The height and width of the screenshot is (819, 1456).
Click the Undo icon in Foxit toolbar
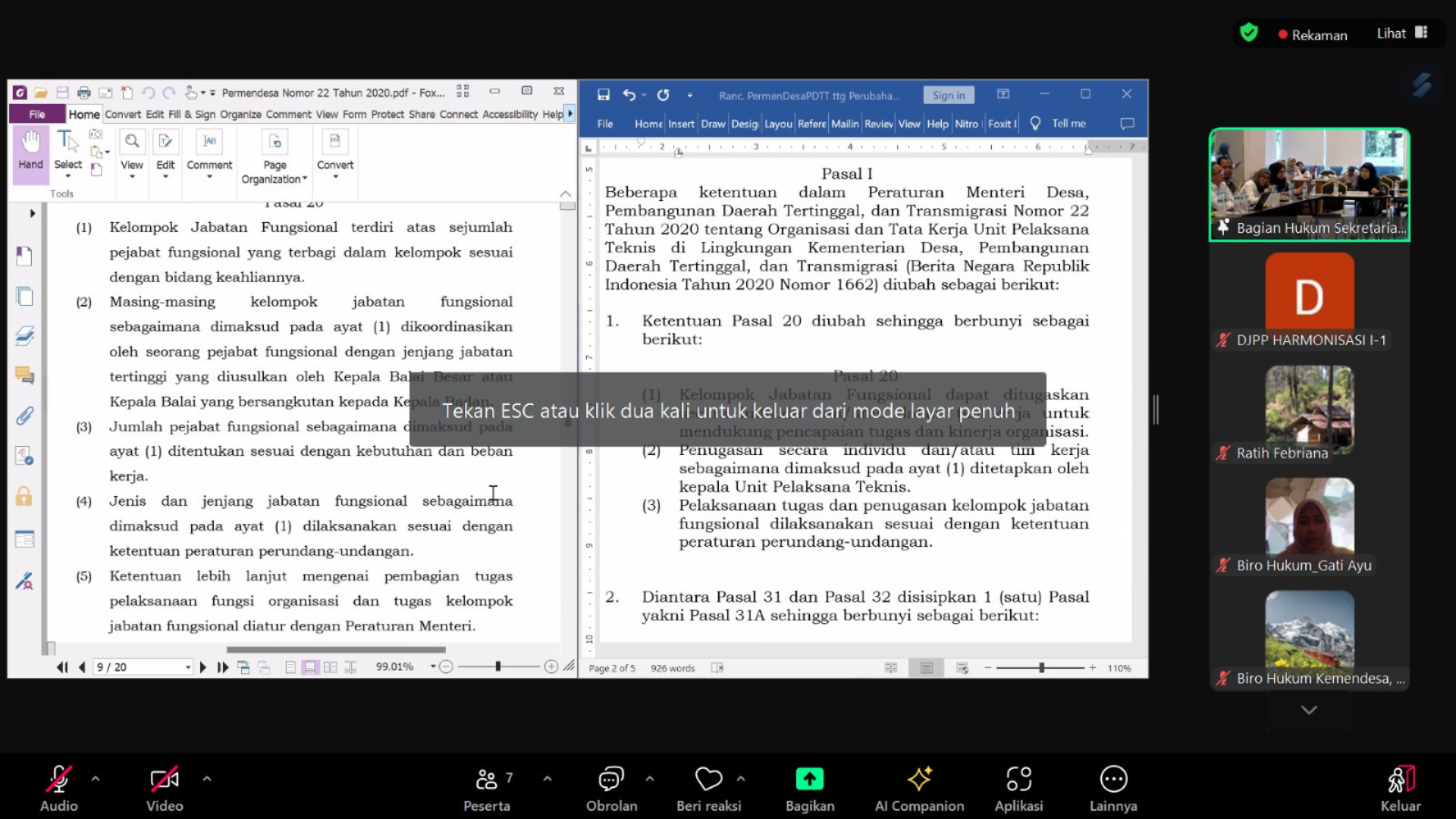[x=148, y=93]
